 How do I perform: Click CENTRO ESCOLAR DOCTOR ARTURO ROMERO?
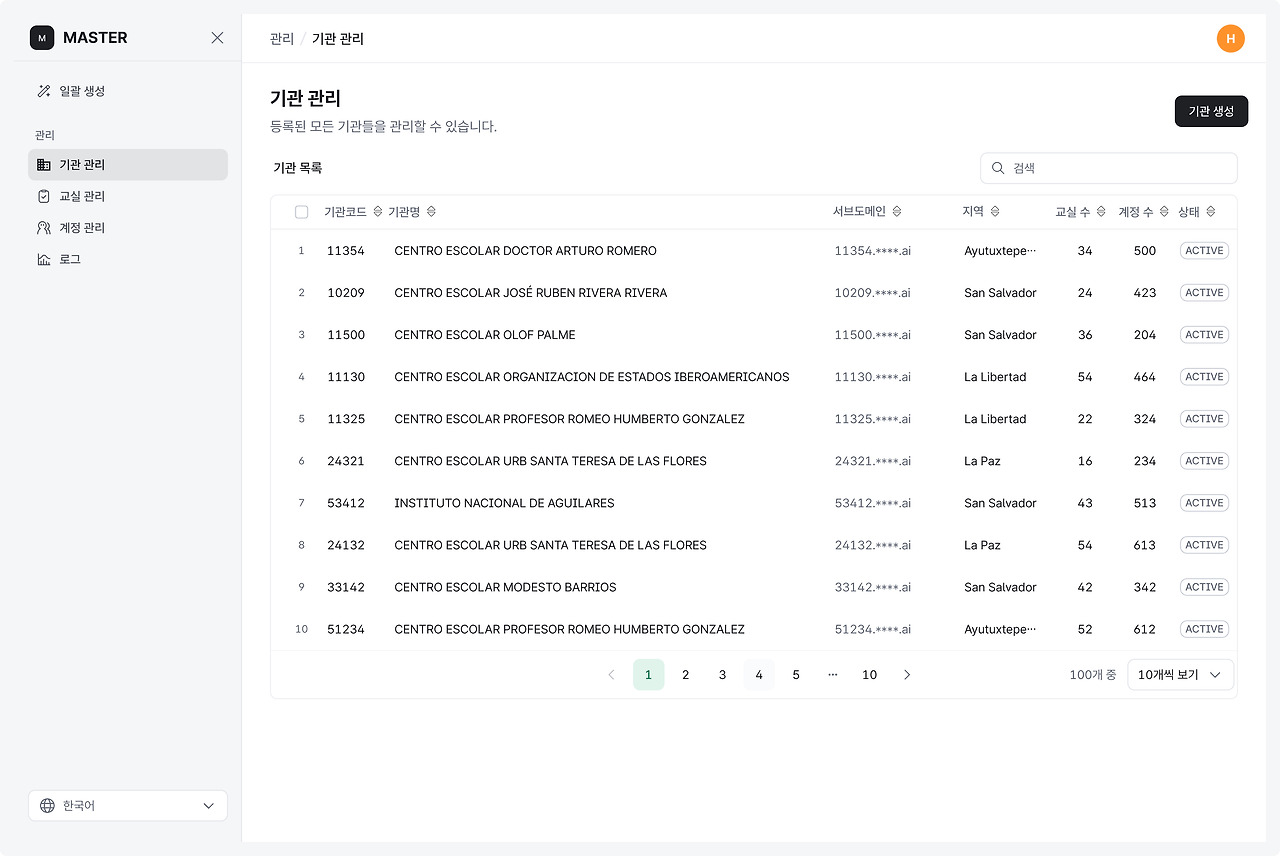coord(525,251)
